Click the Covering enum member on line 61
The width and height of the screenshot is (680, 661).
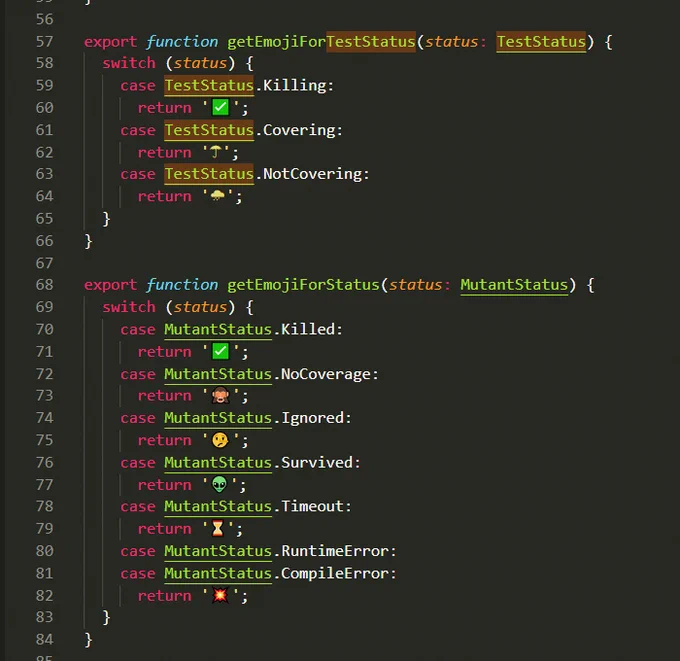point(299,130)
